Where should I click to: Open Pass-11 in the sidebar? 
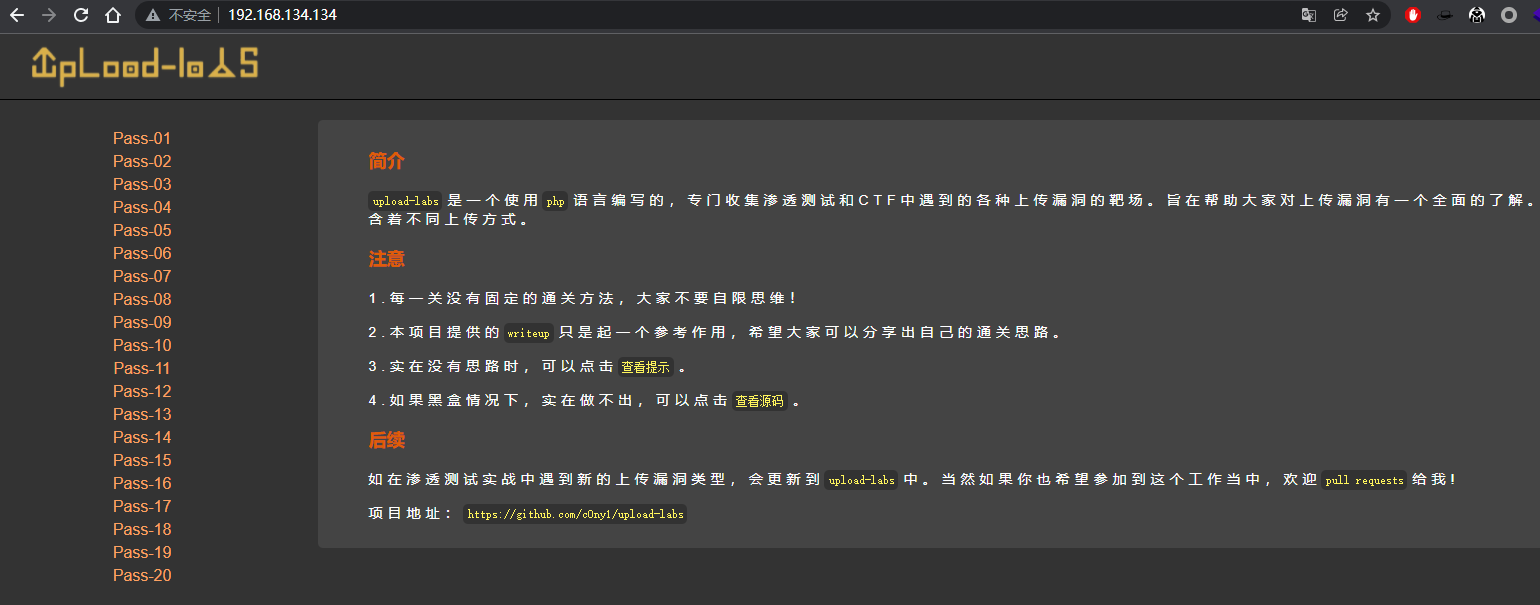pyautogui.click(x=142, y=368)
